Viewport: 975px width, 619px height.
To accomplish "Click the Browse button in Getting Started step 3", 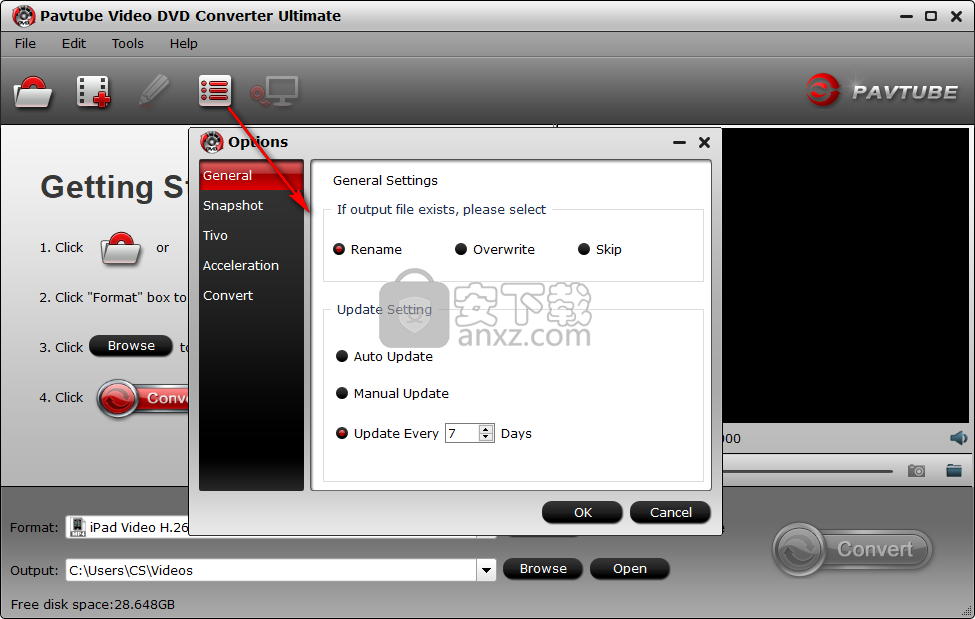I will tap(131, 345).
